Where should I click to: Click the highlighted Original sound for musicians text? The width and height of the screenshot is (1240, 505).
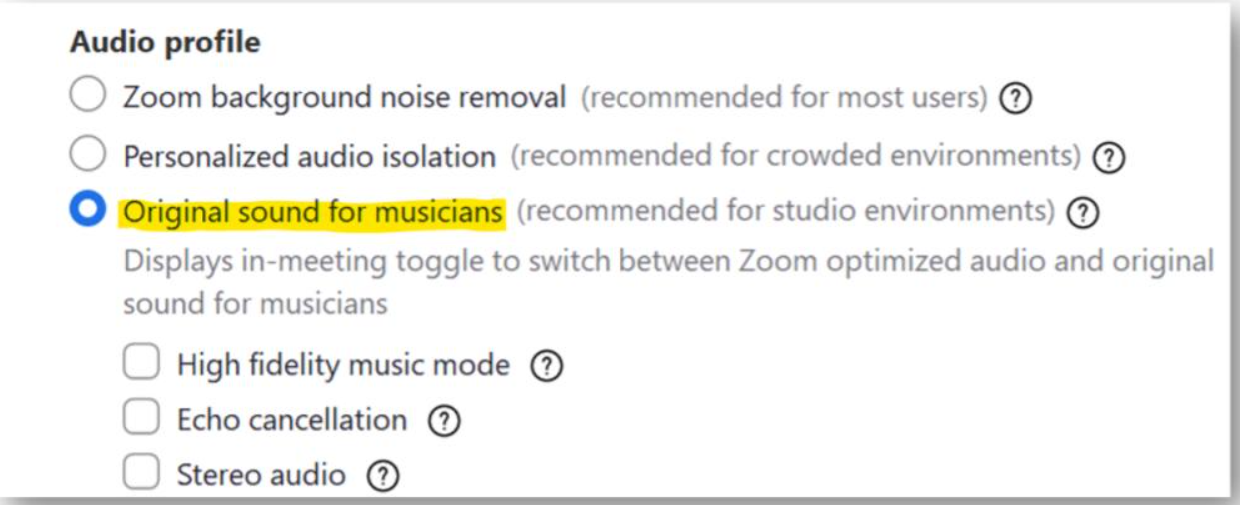tap(312, 212)
